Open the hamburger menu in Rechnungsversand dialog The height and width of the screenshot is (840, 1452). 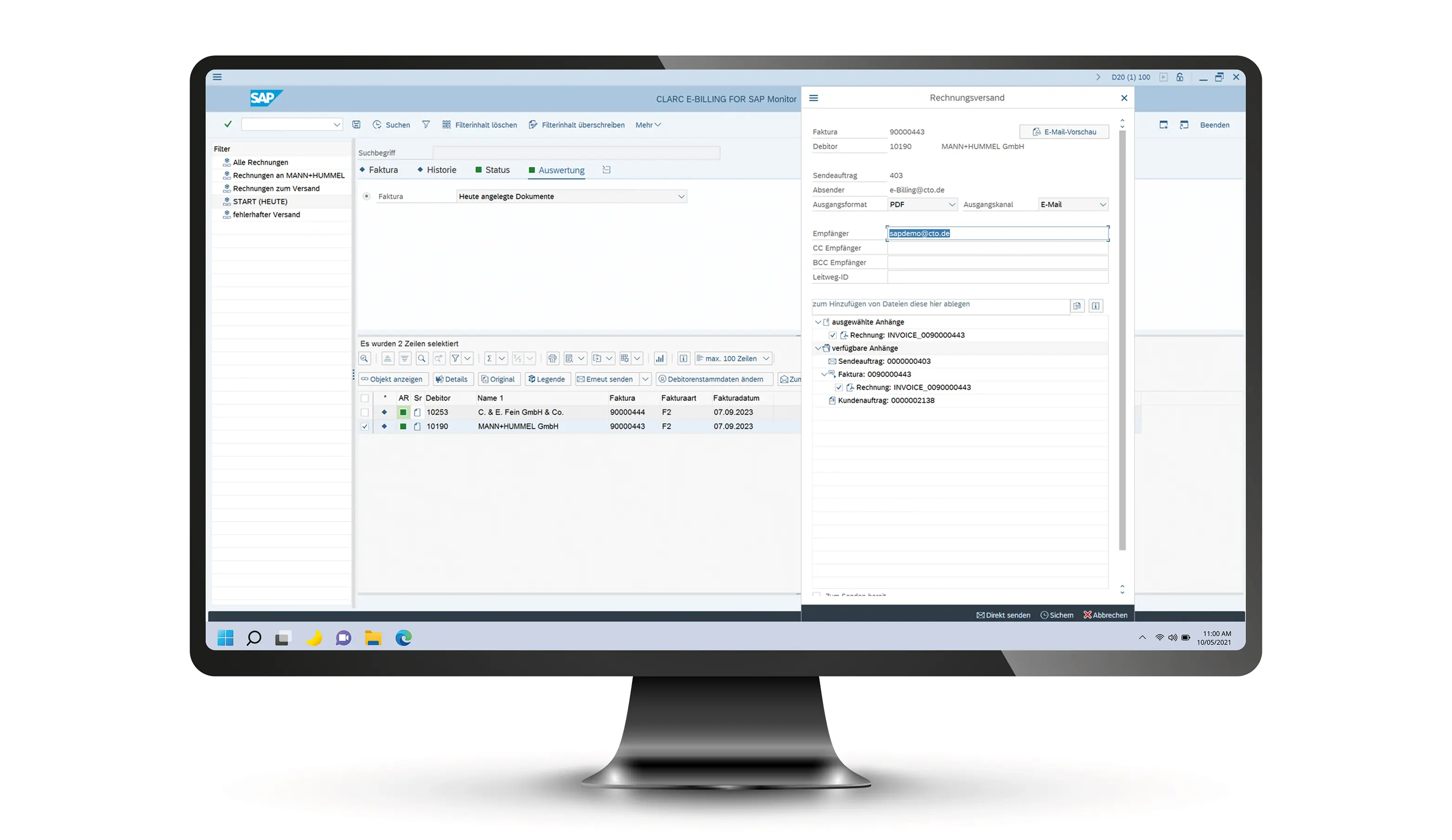click(814, 98)
